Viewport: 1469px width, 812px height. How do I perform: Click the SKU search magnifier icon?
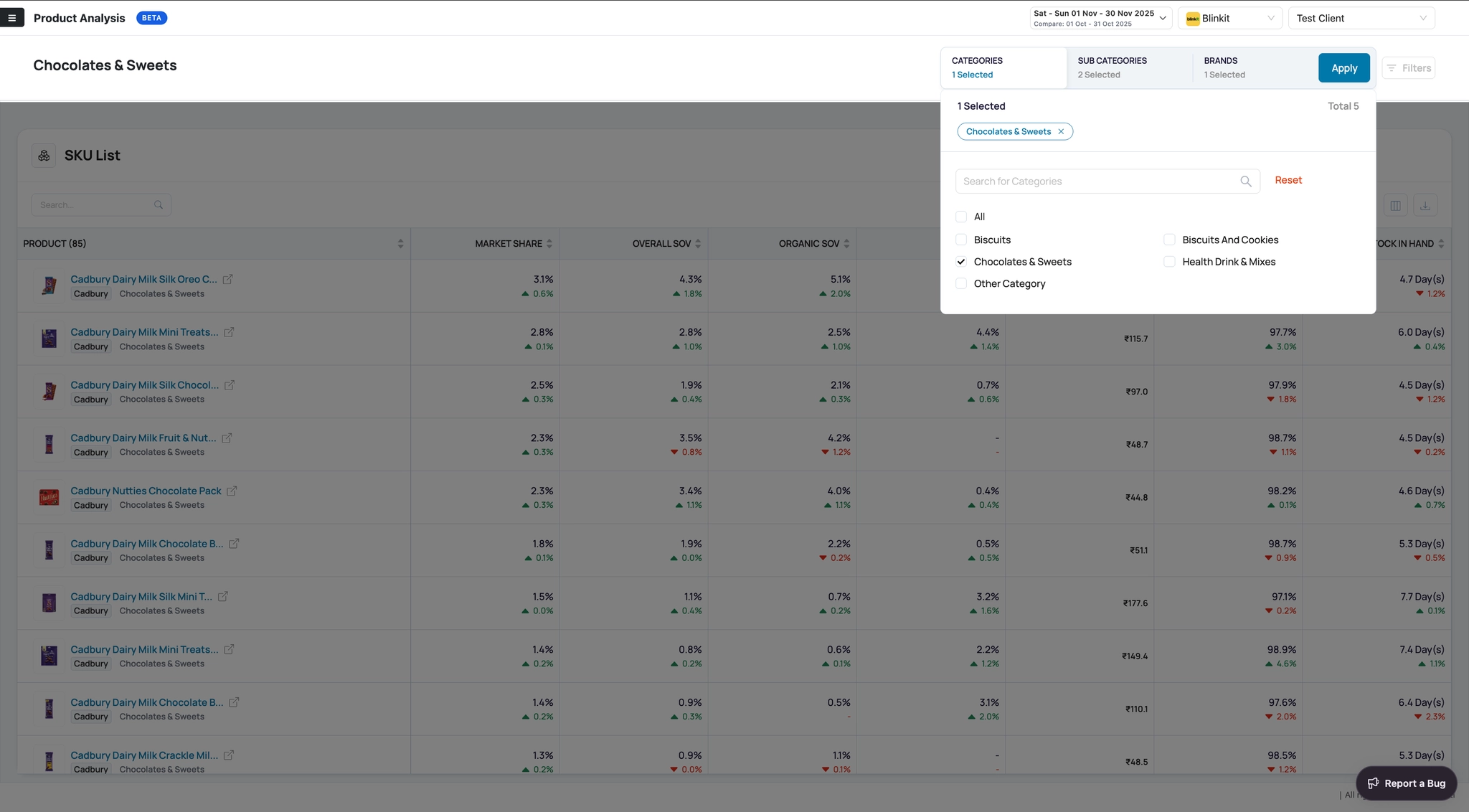click(x=159, y=205)
